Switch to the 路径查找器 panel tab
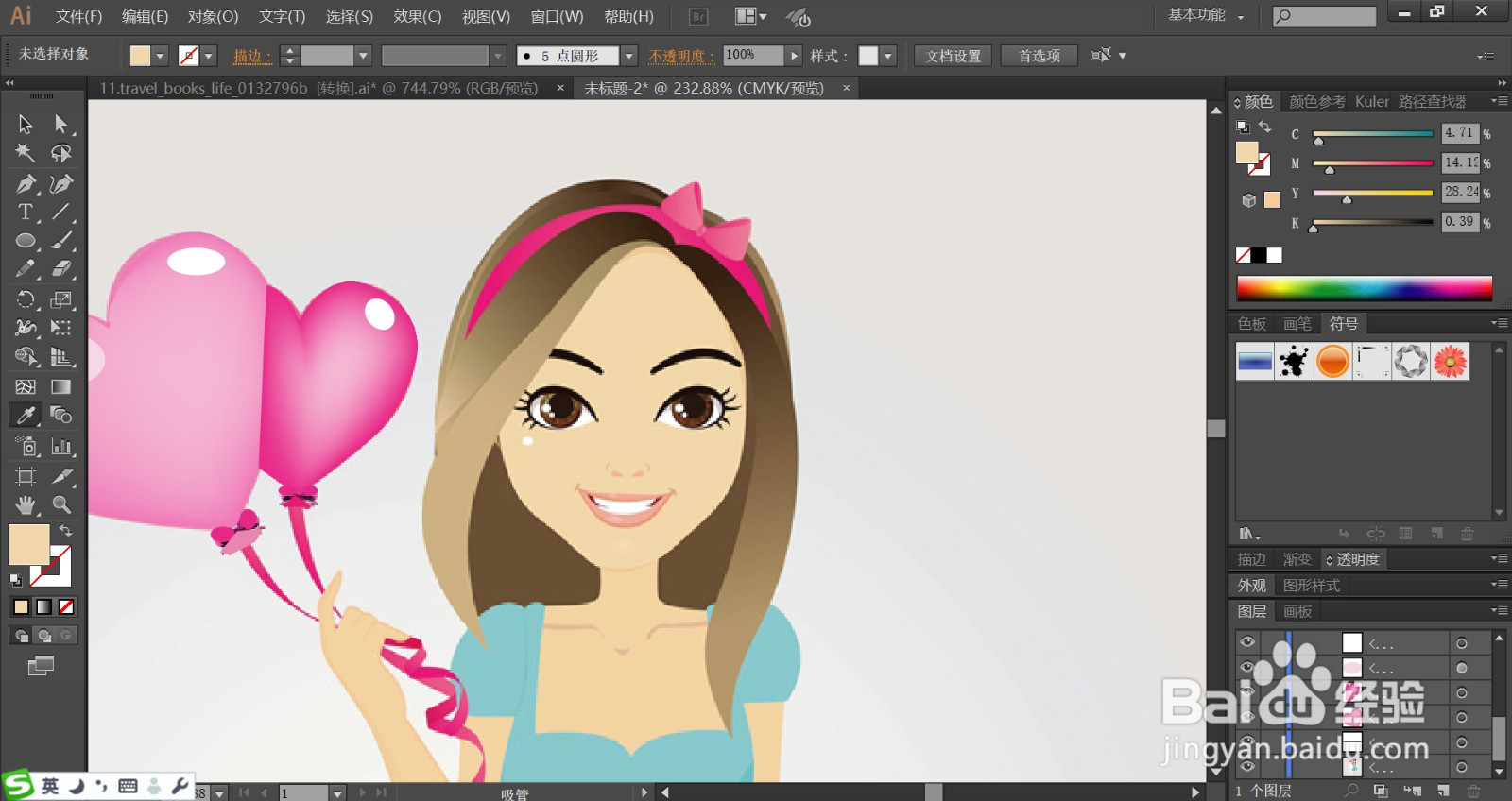Screen dimensions: 1512x801 click(x=1433, y=101)
